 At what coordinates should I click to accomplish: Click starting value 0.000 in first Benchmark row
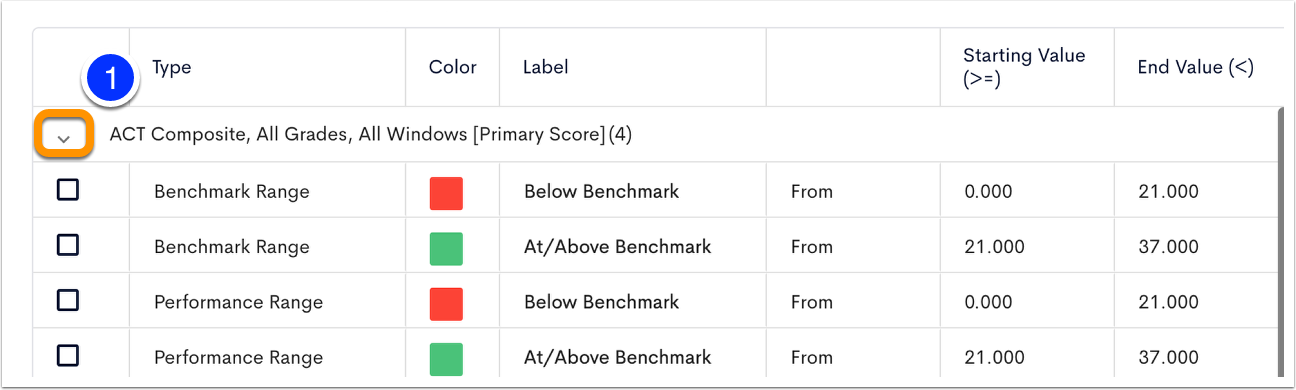[x=988, y=192]
